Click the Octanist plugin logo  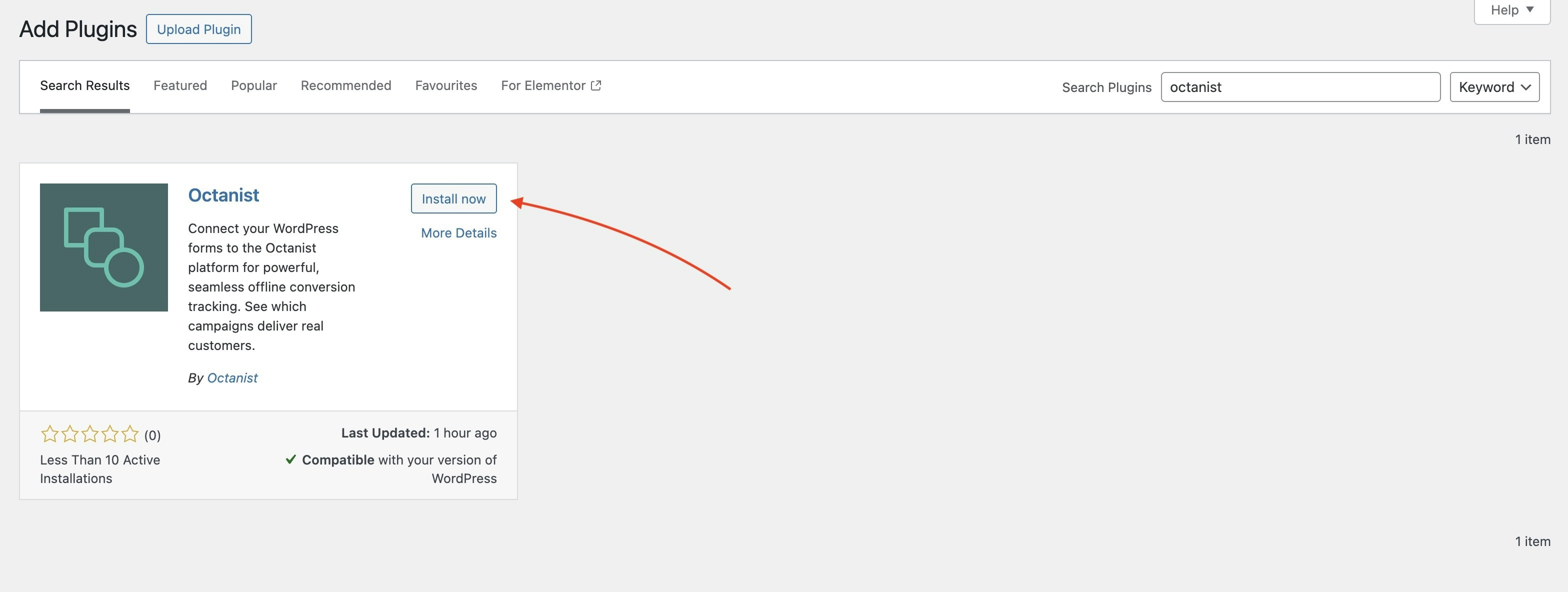pyautogui.click(x=103, y=247)
